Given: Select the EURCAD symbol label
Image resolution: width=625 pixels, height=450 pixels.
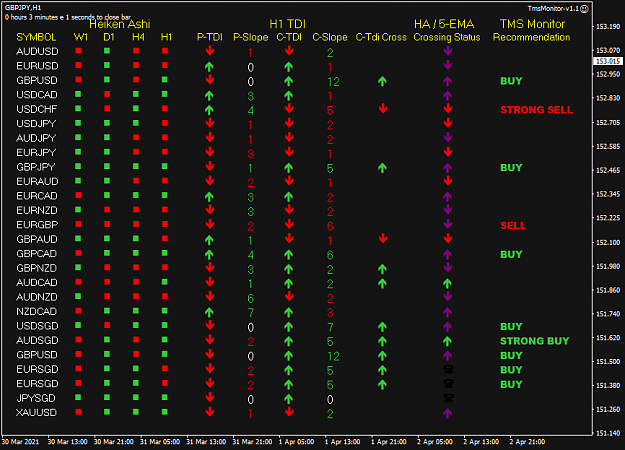Looking at the screenshot, I should point(37,196).
